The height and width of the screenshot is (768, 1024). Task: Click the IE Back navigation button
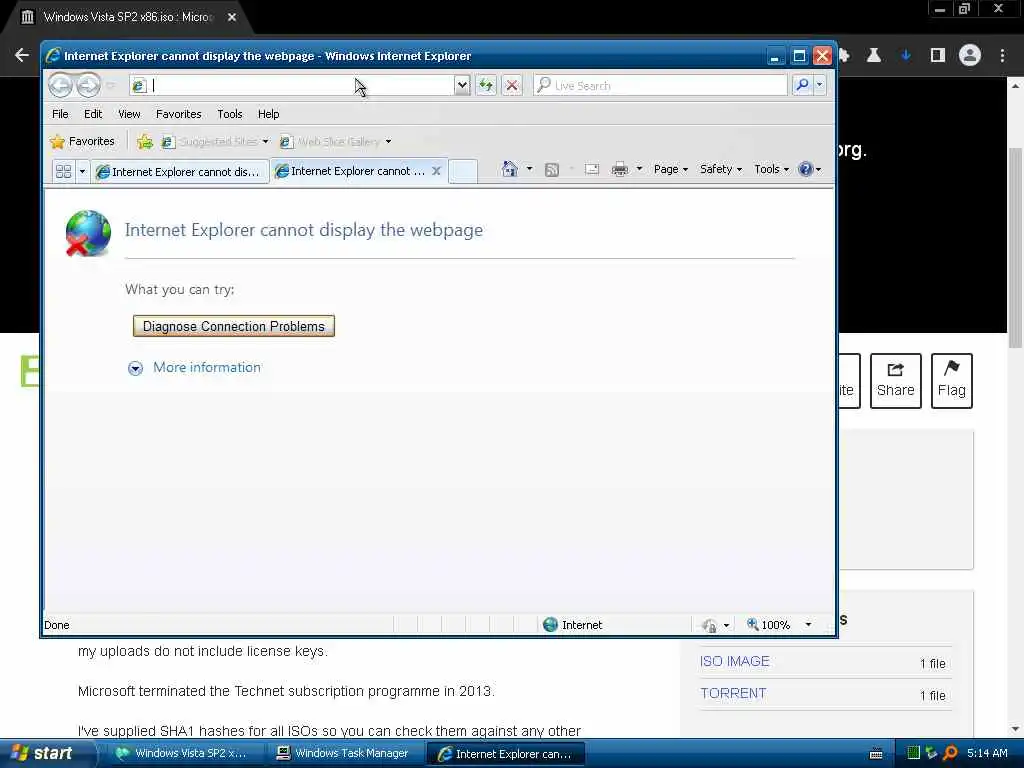click(60, 85)
